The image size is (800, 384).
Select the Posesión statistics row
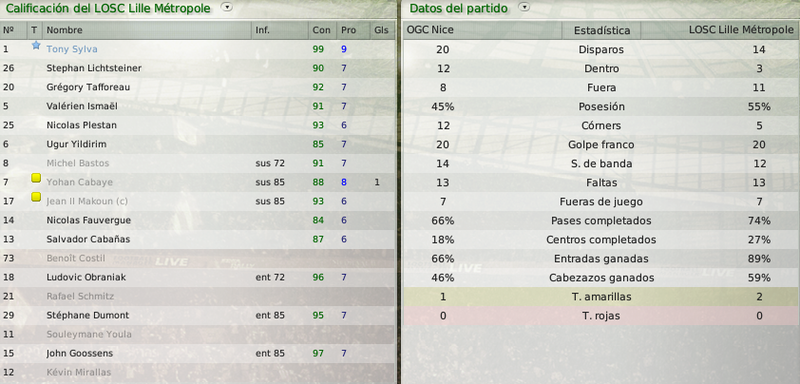click(x=601, y=107)
